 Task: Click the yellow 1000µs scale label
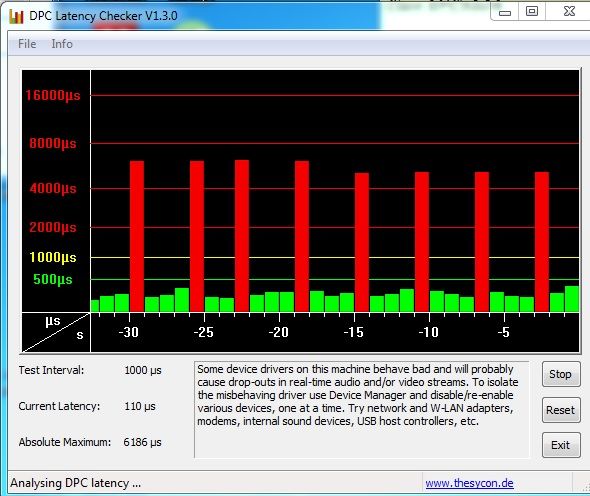[x=53, y=257]
